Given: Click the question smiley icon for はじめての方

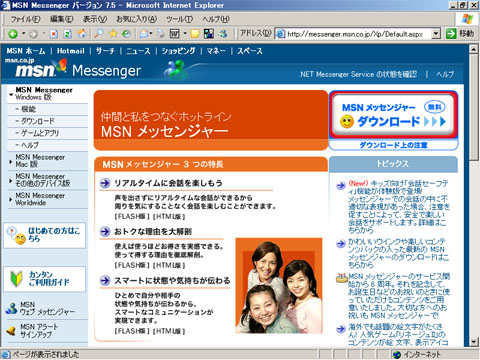Looking at the screenshot, I should point(16,235).
